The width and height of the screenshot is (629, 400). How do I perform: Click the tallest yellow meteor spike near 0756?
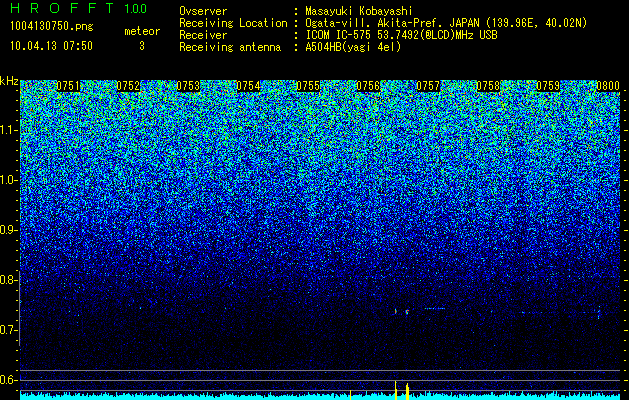[396, 390]
